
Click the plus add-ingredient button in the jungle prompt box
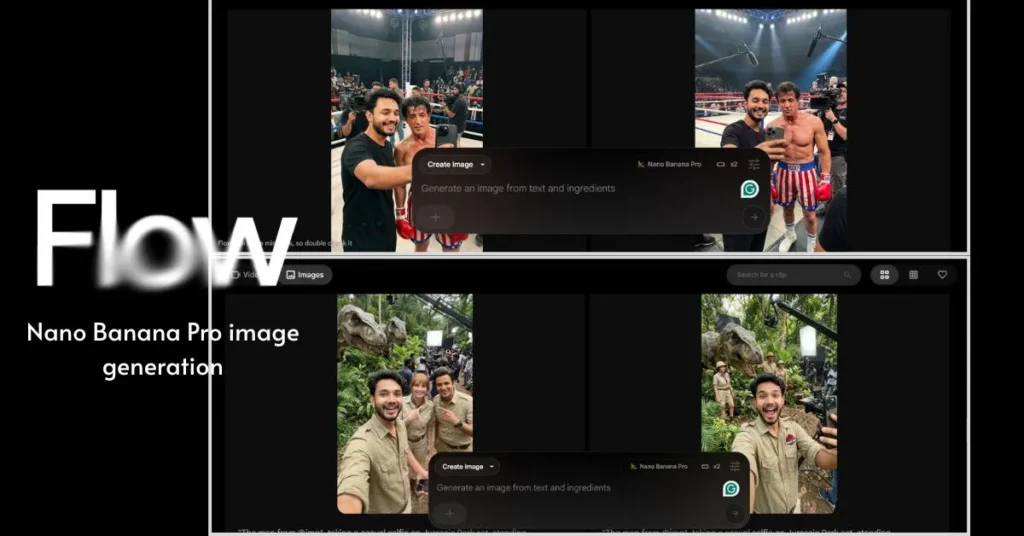449,513
